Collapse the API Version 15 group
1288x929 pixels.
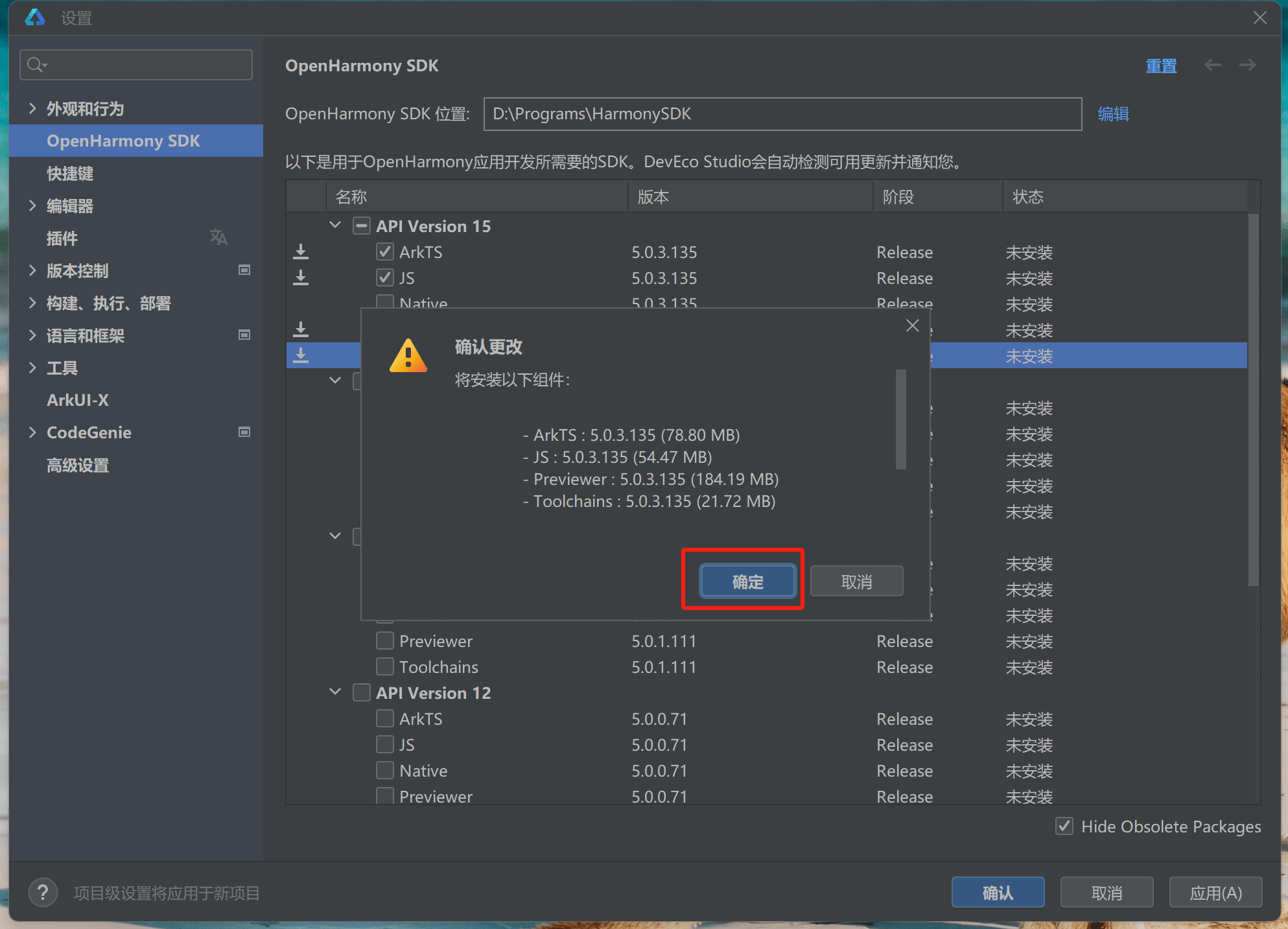click(x=335, y=226)
